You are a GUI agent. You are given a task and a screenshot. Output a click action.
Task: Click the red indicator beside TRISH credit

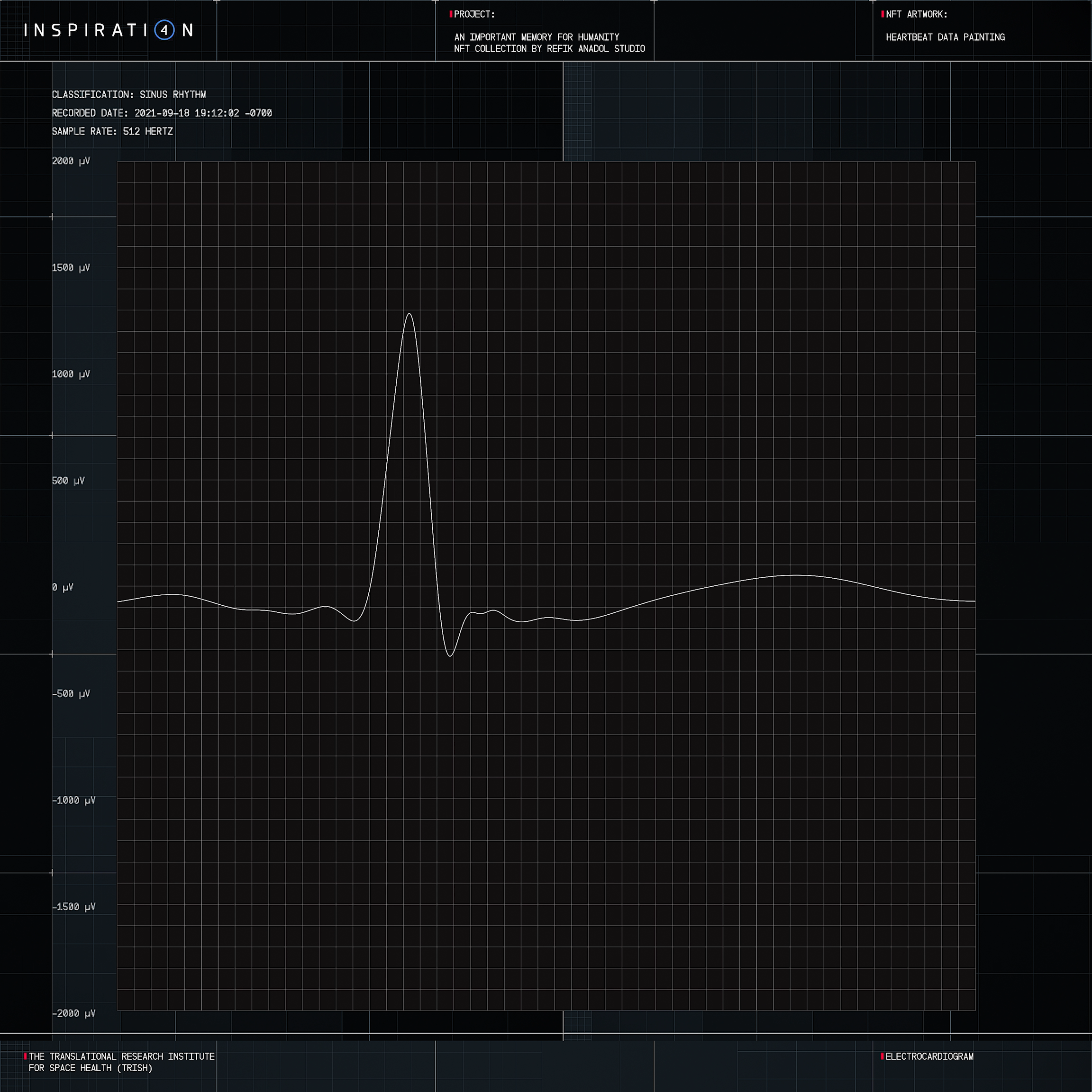click(x=25, y=1056)
